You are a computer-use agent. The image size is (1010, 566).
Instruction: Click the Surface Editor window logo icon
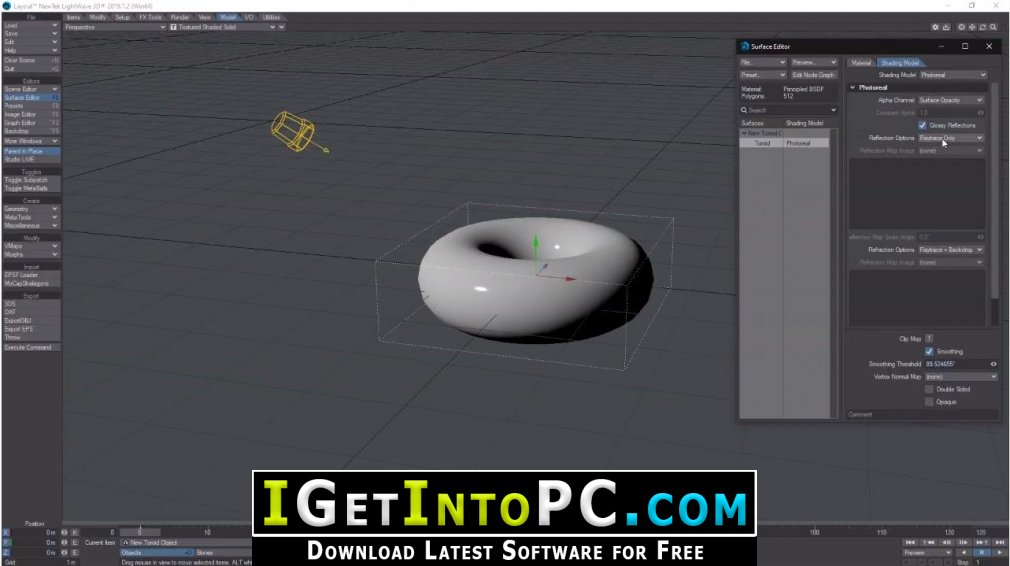tap(745, 46)
